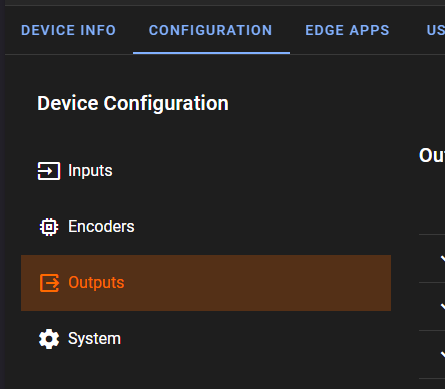Expand the first output row chevron
This screenshot has width=445, height=389.
point(443,259)
